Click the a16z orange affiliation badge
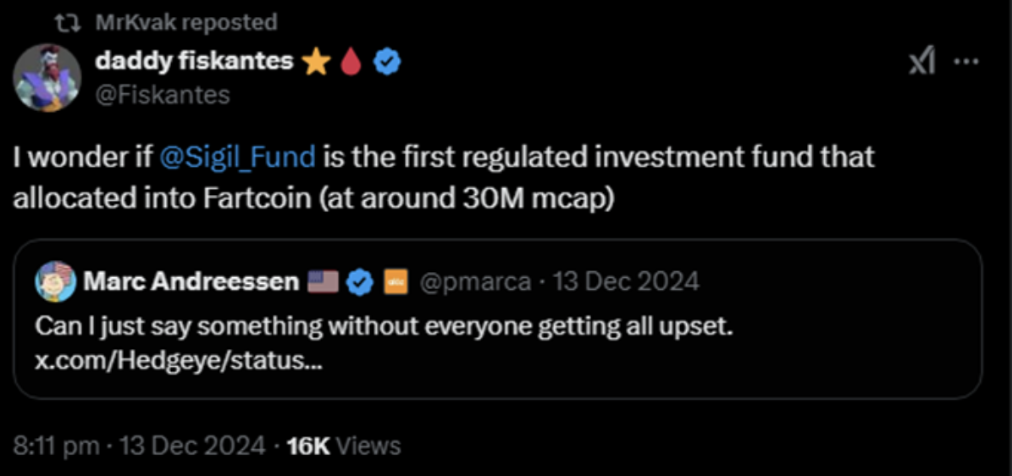Image resolution: width=1012 pixels, height=476 pixels. pos(396,282)
